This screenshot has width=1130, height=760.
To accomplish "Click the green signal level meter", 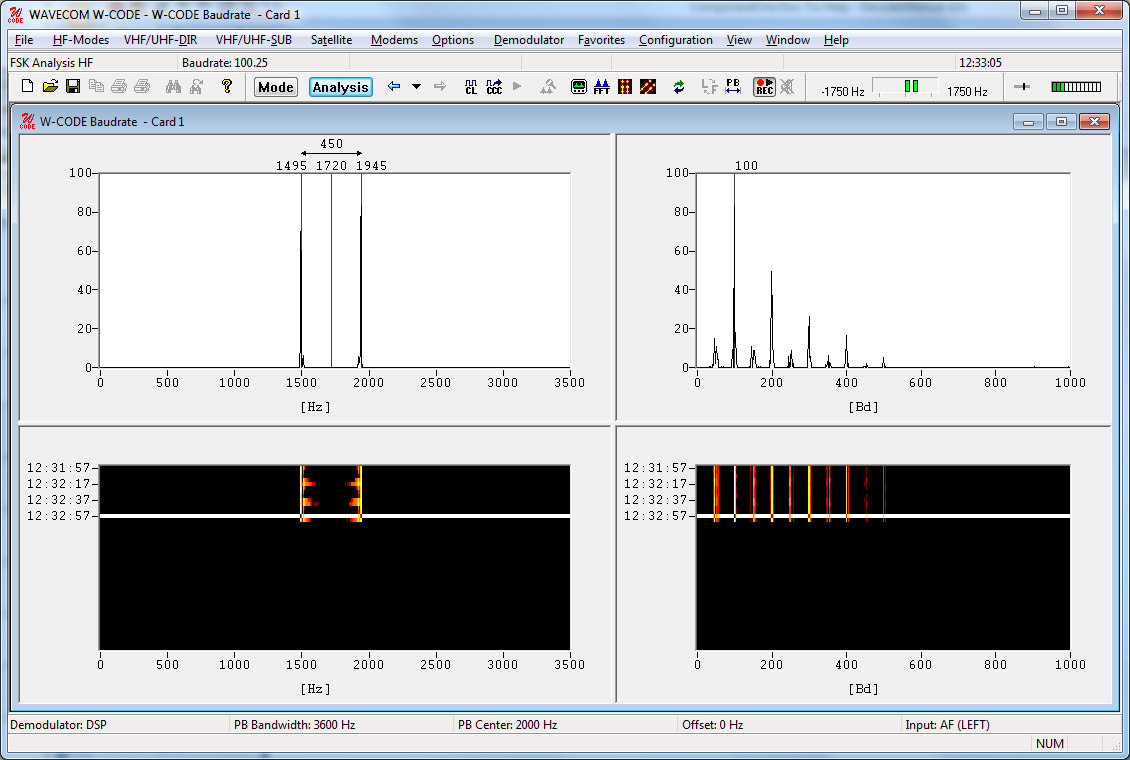I will 1076,86.
